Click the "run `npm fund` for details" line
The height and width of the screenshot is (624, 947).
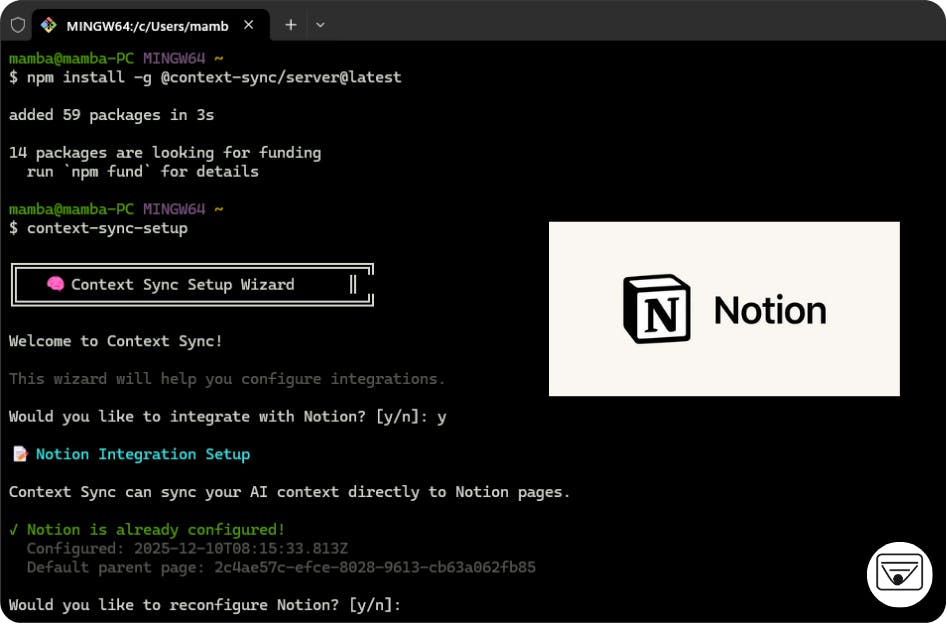click(x=143, y=172)
